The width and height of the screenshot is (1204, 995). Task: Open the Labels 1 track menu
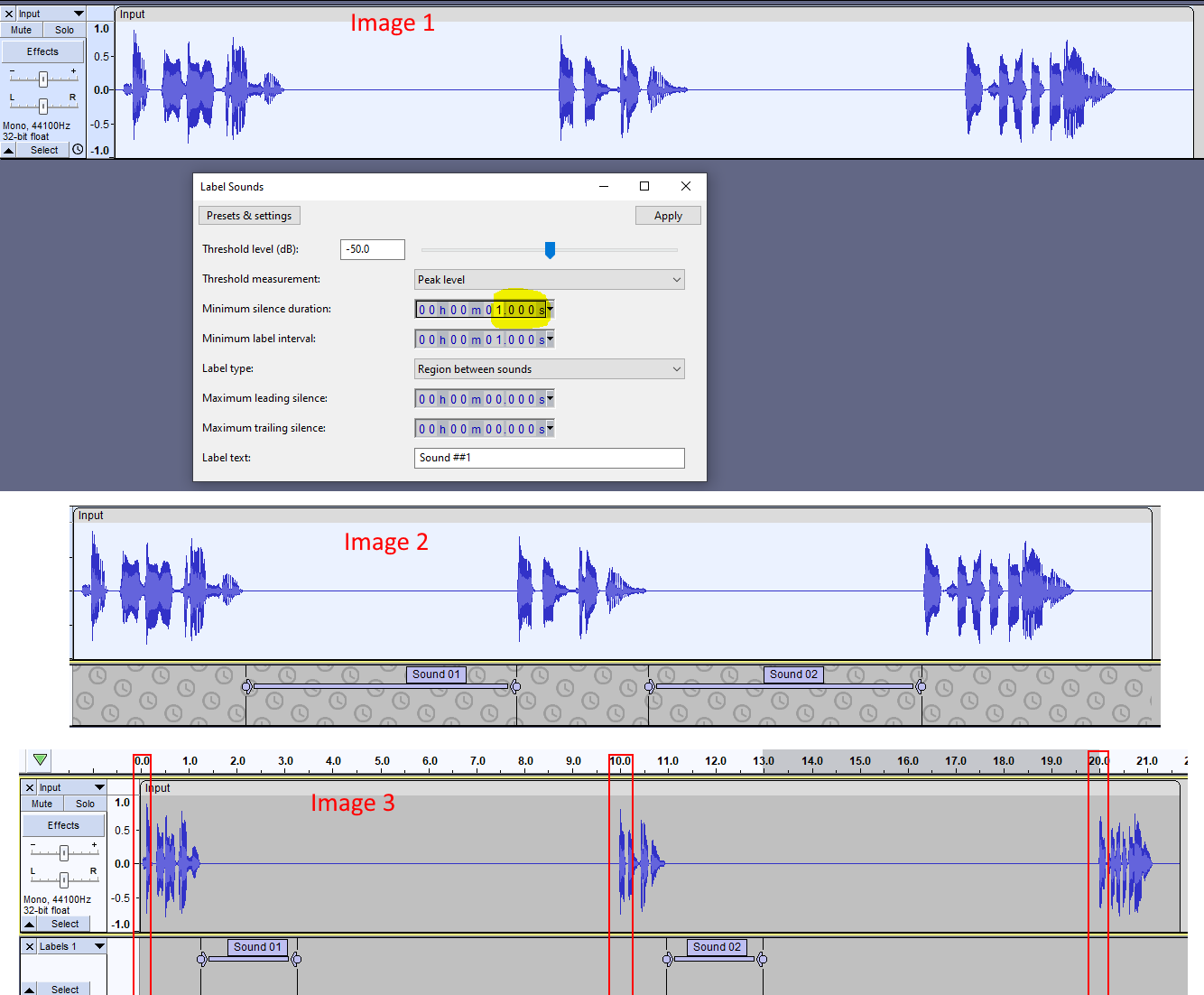99,945
